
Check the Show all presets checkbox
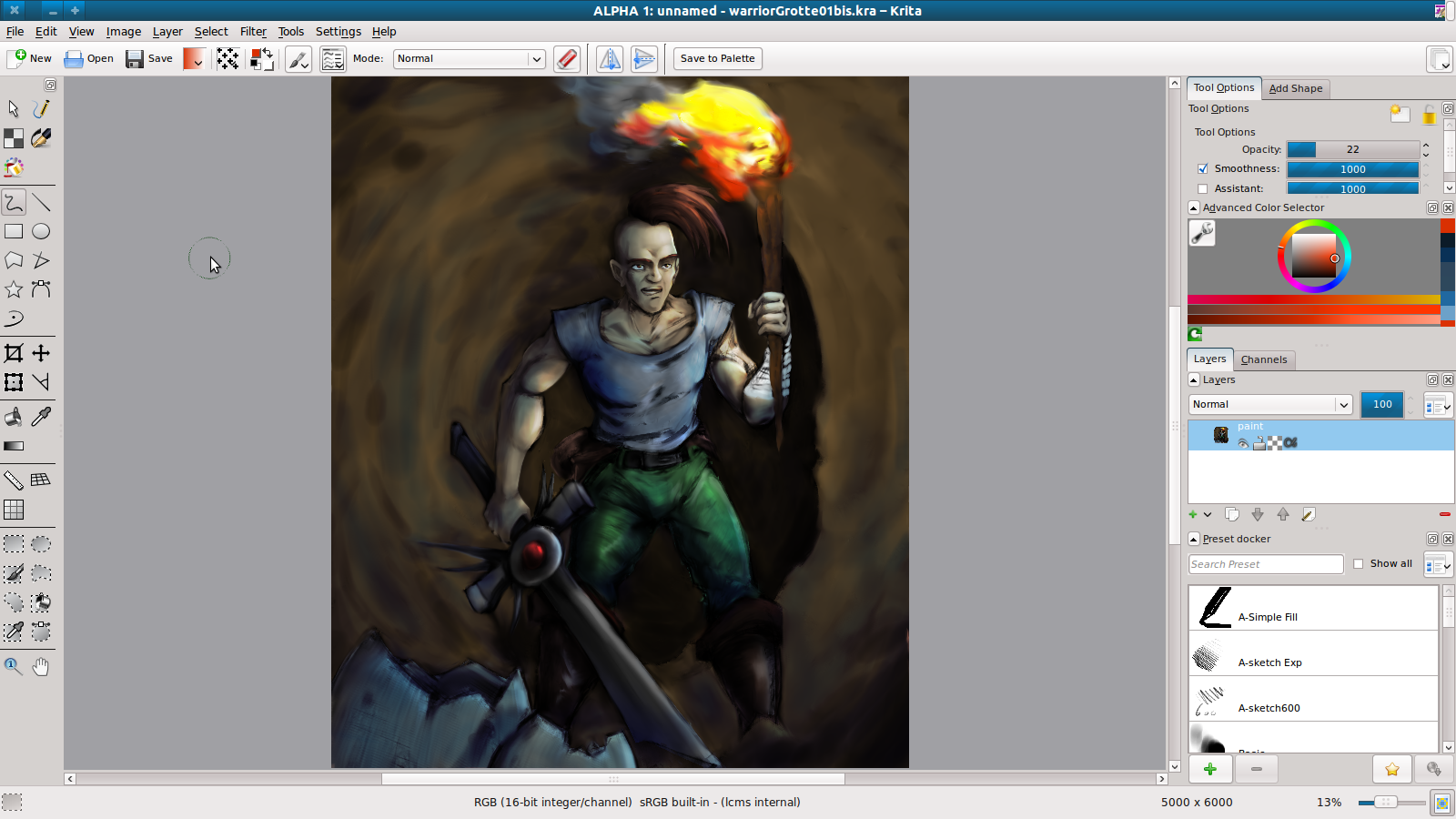click(1359, 564)
